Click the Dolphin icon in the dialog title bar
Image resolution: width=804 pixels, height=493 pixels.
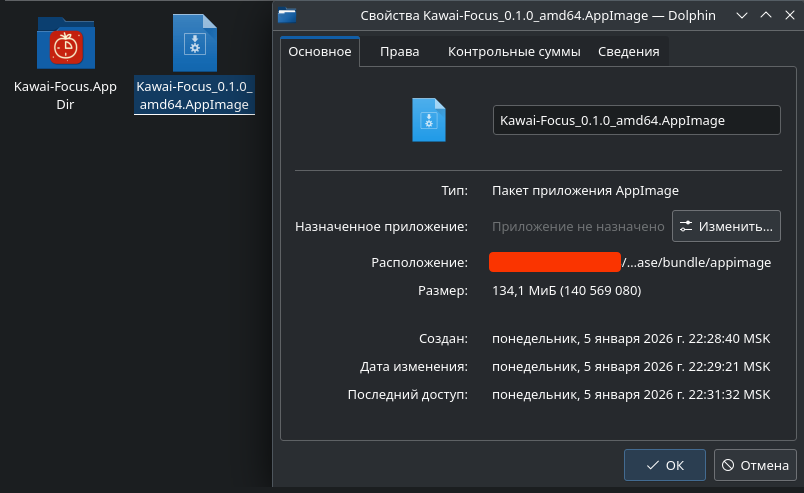pyautogui.click(x=289, y=15)
